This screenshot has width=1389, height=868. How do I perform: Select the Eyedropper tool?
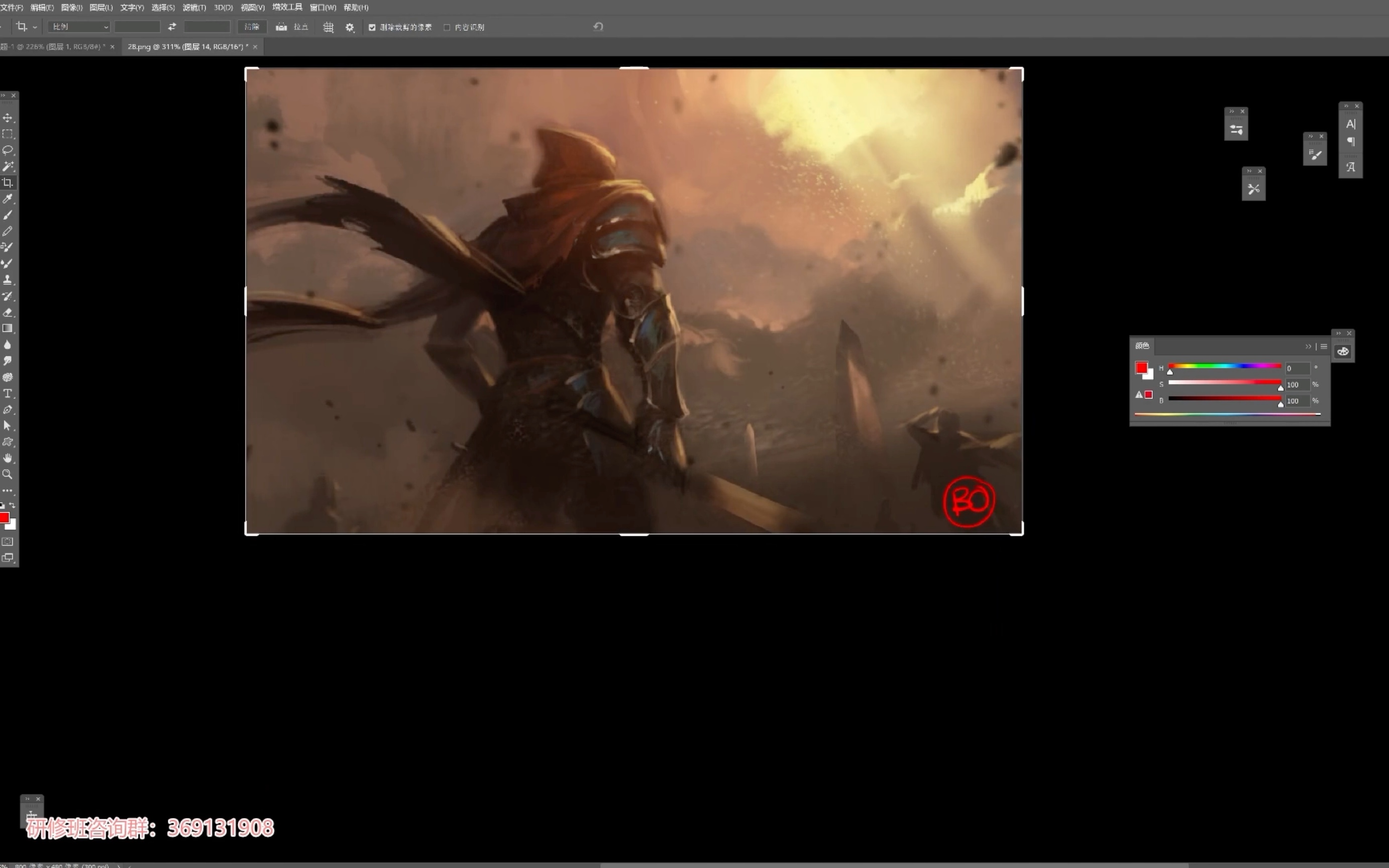pyautogui.click(x=8, y=198)
